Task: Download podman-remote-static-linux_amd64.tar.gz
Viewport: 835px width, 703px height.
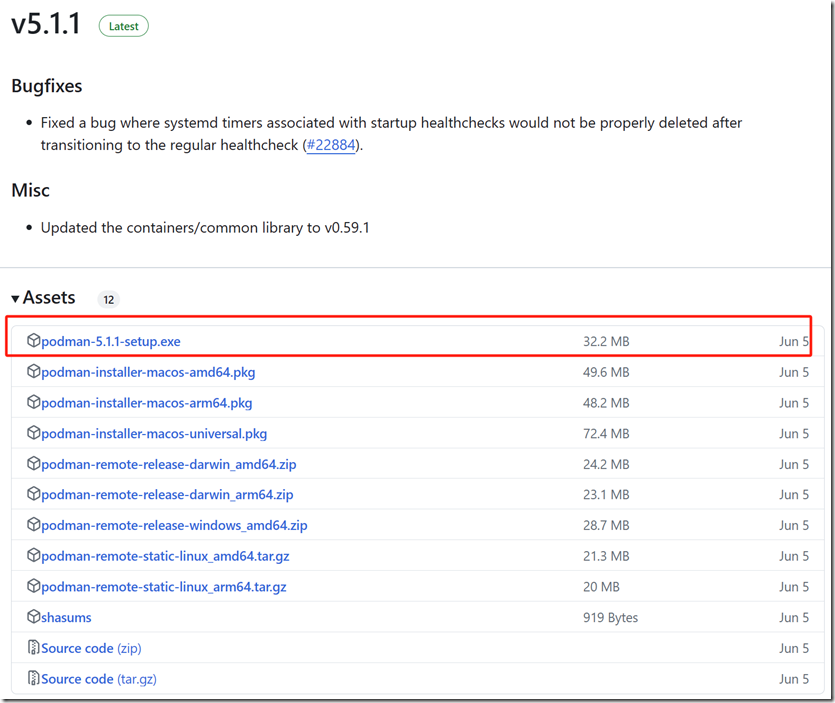Action: point(165,556)
